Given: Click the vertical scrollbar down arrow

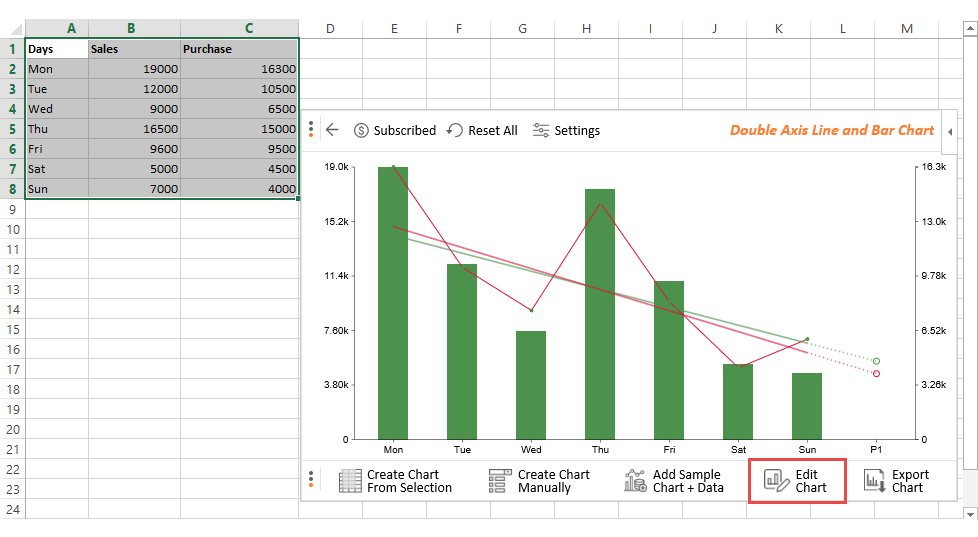Looking at the screenshot, I should tap(970, 513).
